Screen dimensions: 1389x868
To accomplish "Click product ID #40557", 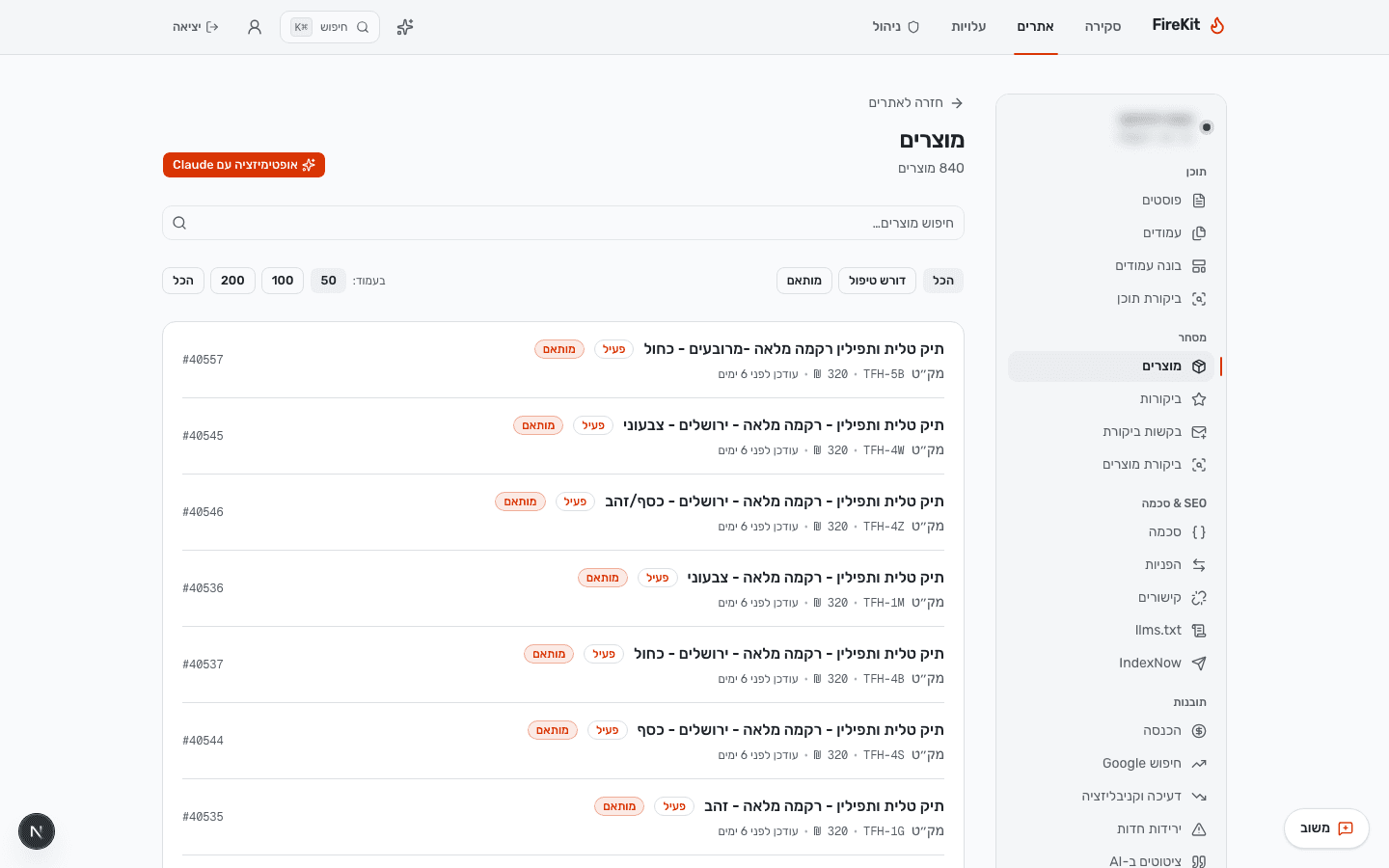I will tap(203, 360).
